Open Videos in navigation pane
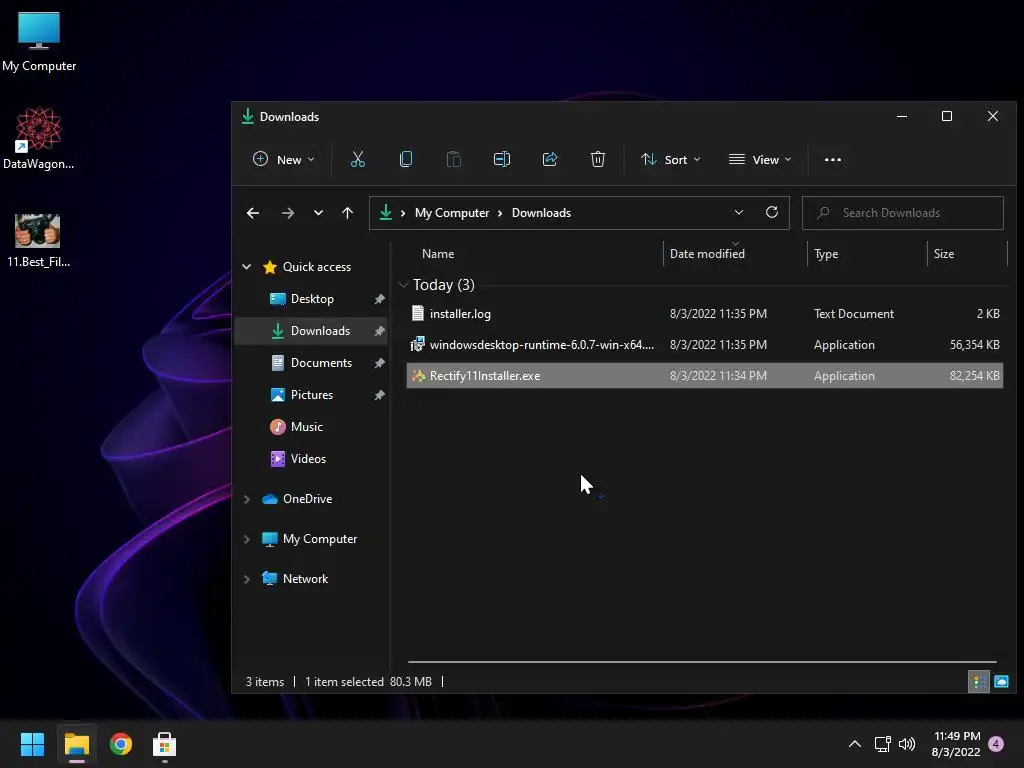Viewport: 1024px width, 768px height. tap(308, 459)
